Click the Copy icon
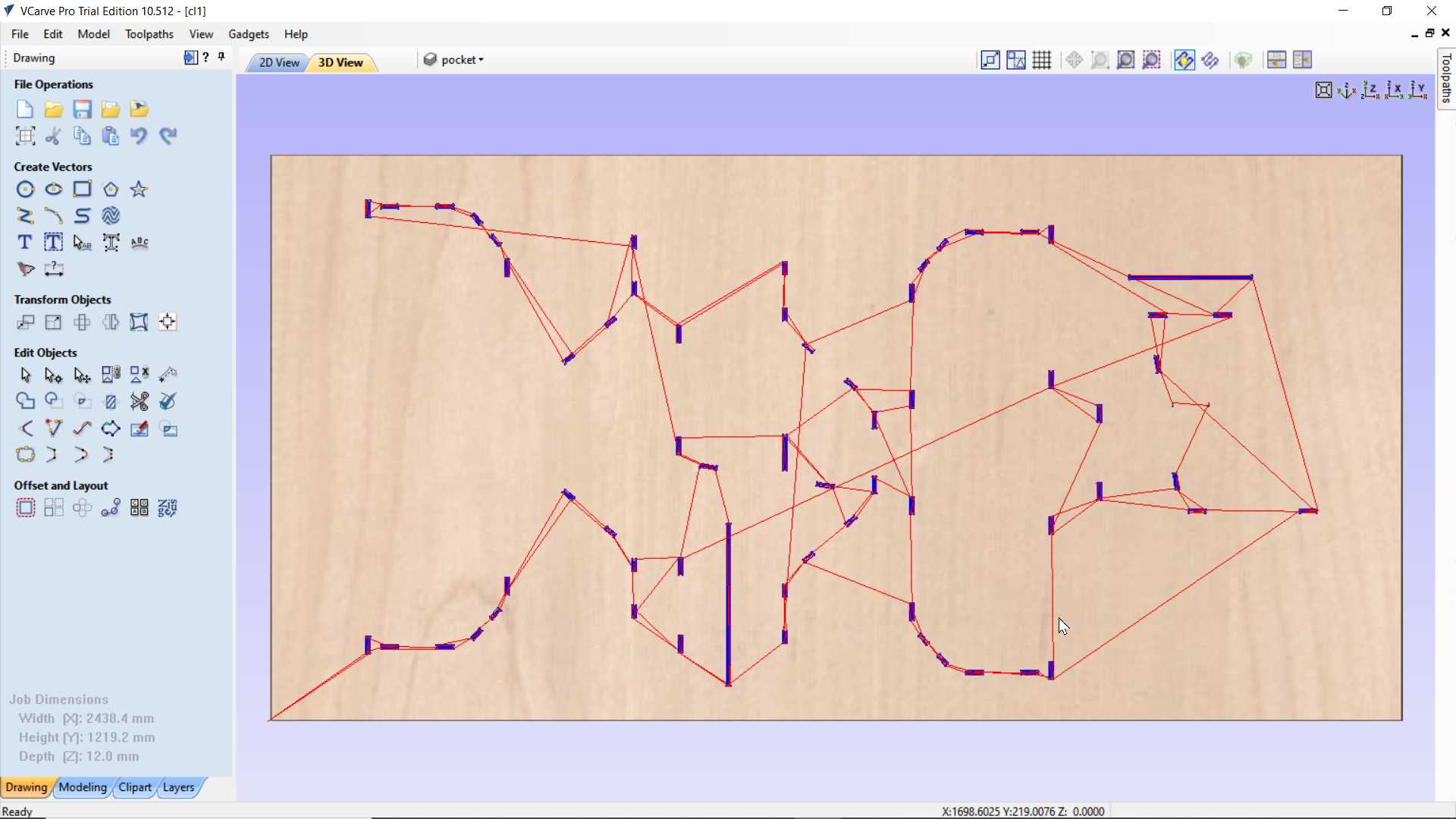The image size is (1456, 819). coord(82,136)
